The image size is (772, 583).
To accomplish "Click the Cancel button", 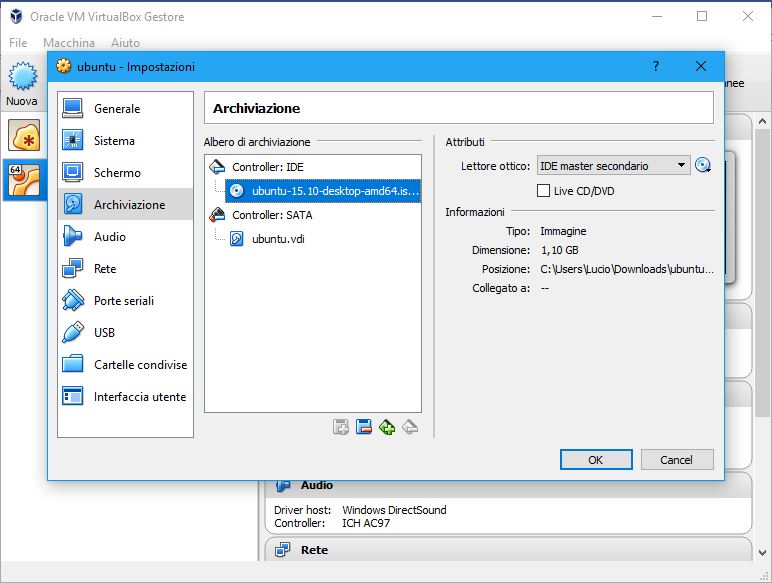I will tap(676, 459).
